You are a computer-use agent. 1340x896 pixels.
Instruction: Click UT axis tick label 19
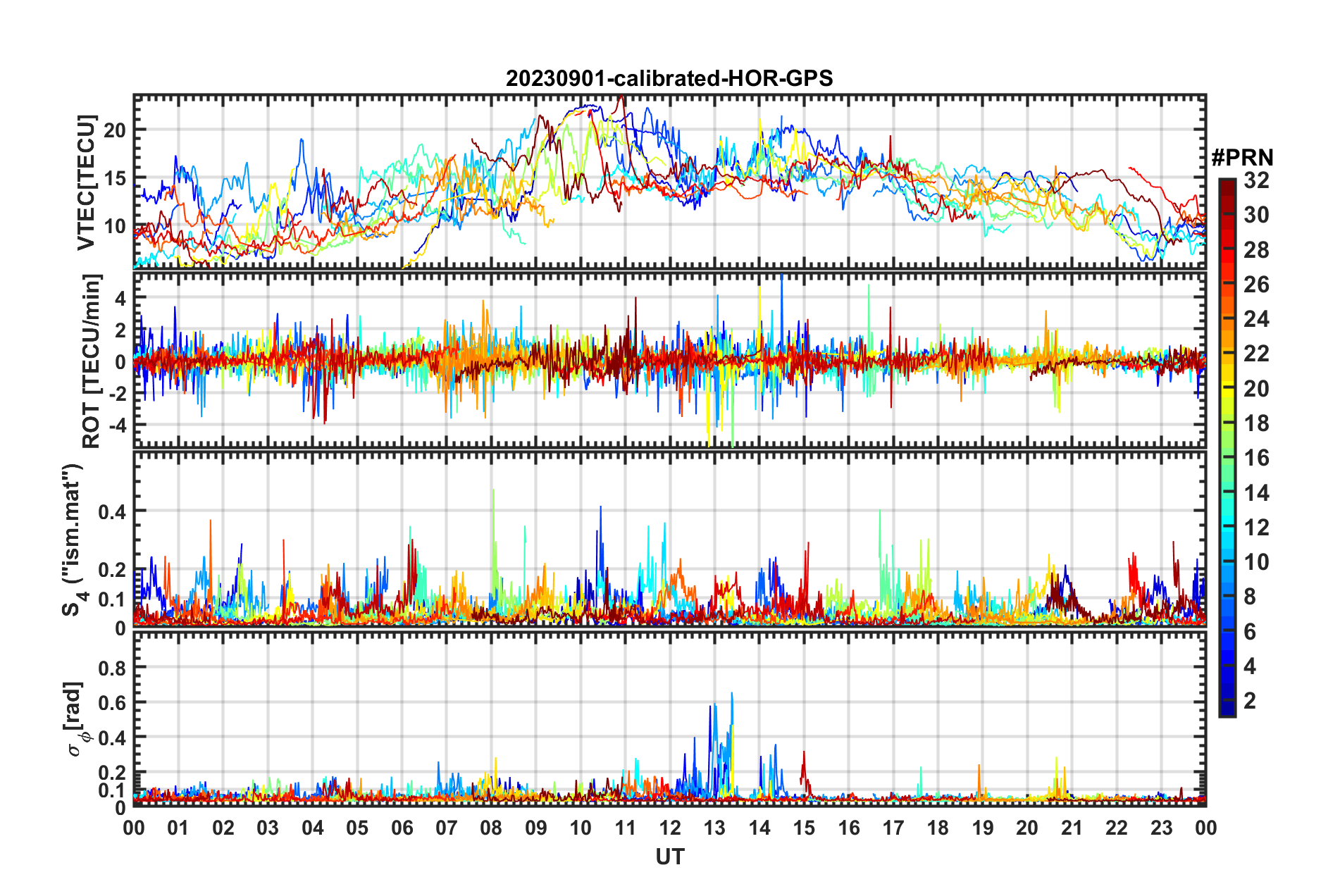(x=983, y=828)
